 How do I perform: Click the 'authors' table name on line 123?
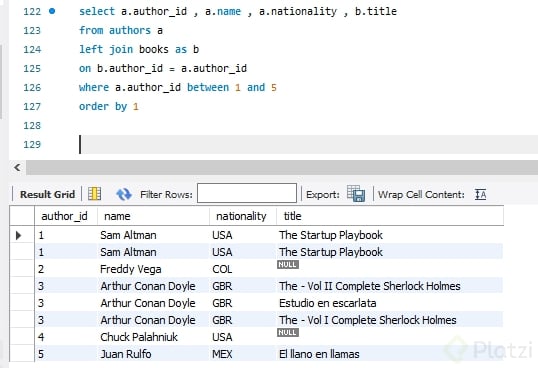(x=130, y=30)
